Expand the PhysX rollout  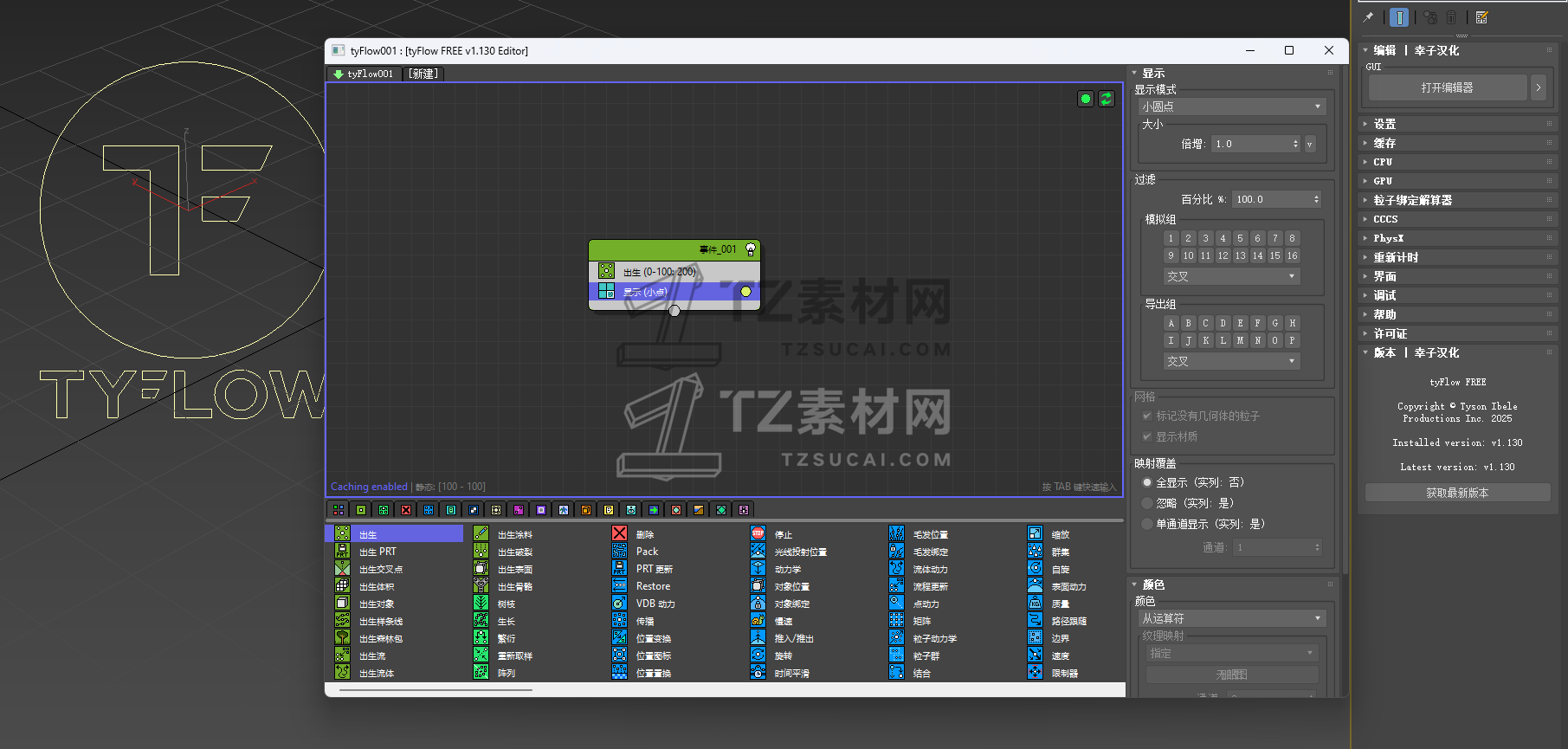(1457, 238)
